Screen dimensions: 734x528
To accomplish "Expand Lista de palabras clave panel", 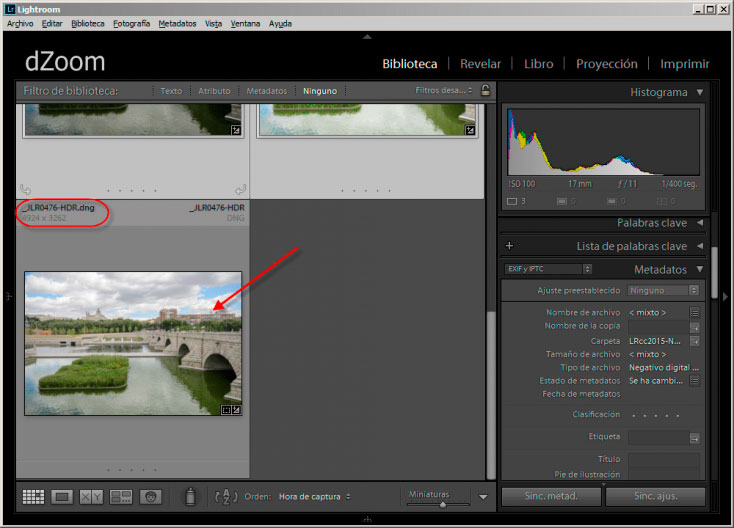I will click(700, 246).
